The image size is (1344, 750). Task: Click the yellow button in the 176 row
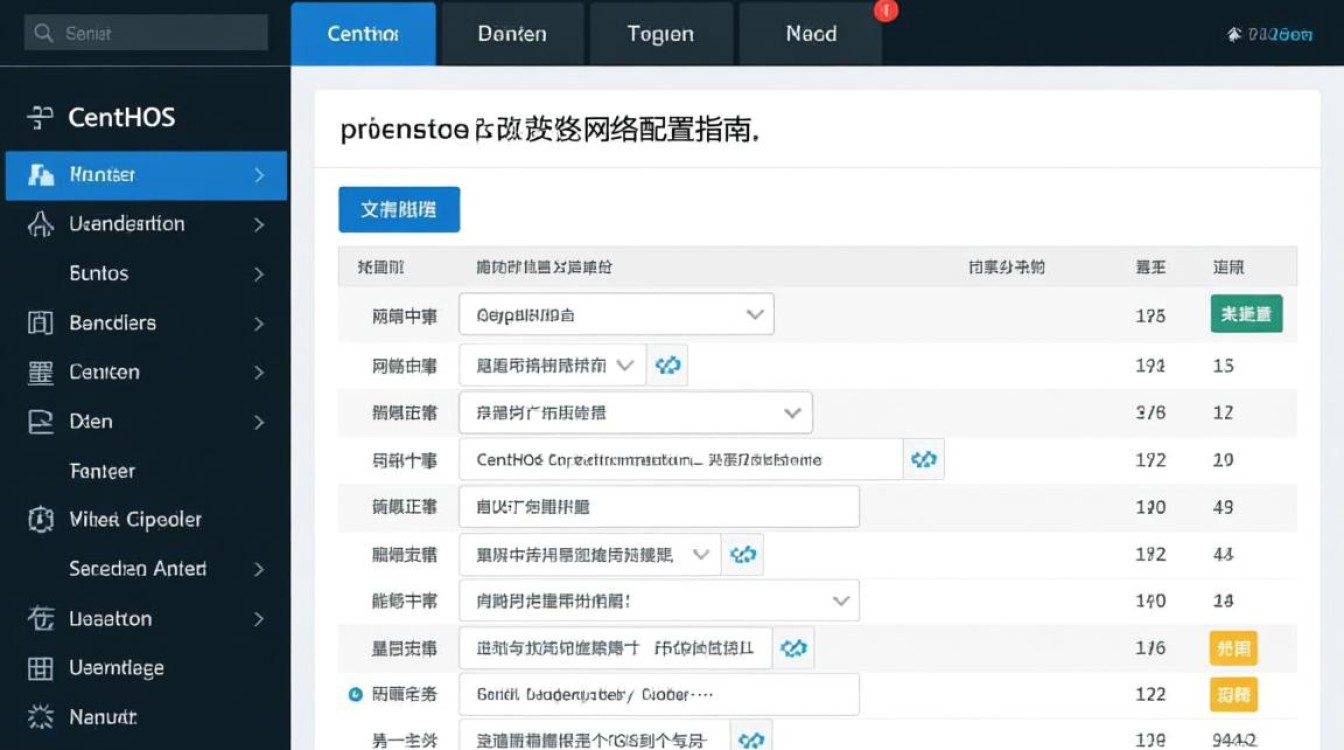1233,648
